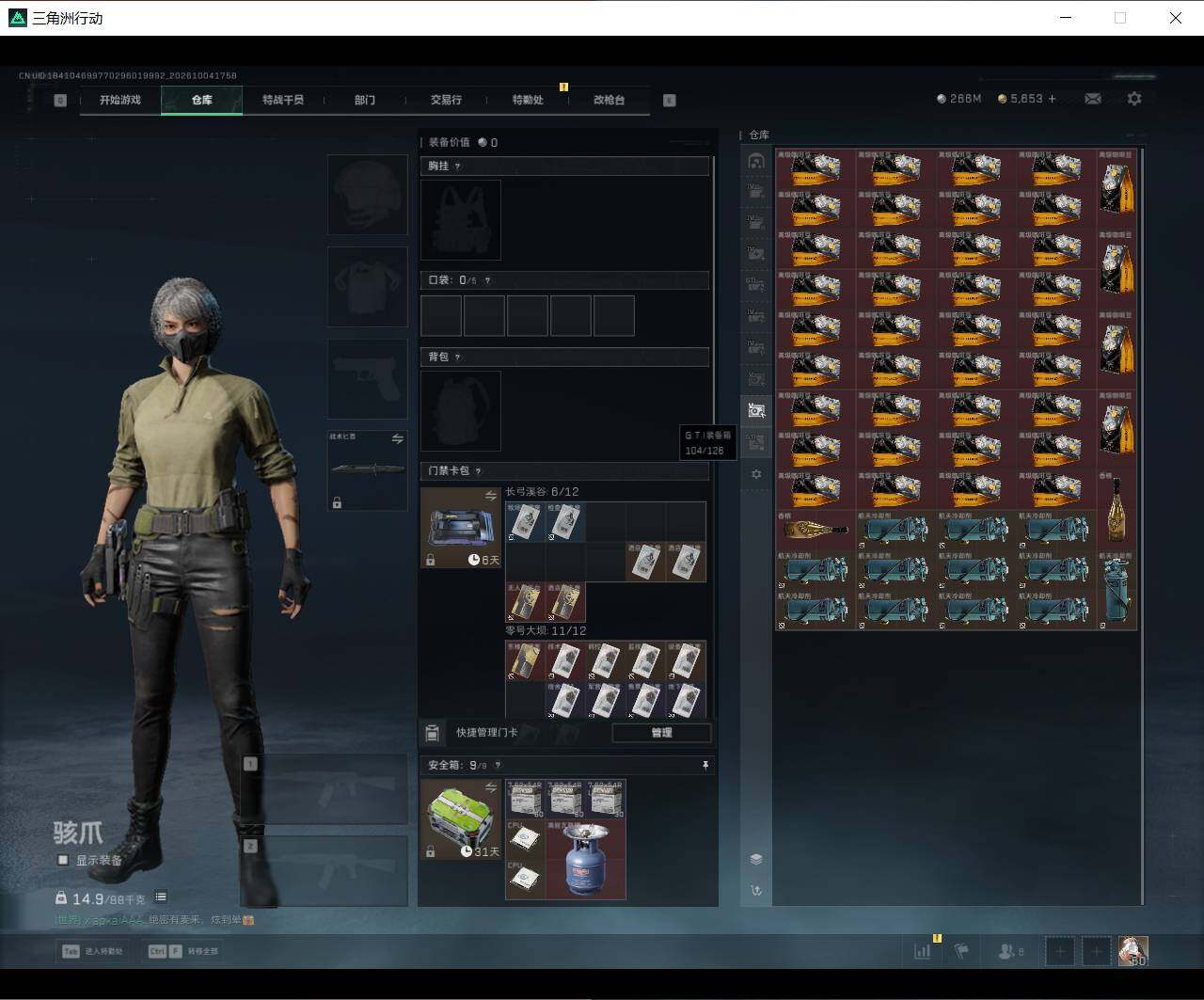Open the 交易行 tab
This screenshot has width=1204, height=1000.
point(446,100)
